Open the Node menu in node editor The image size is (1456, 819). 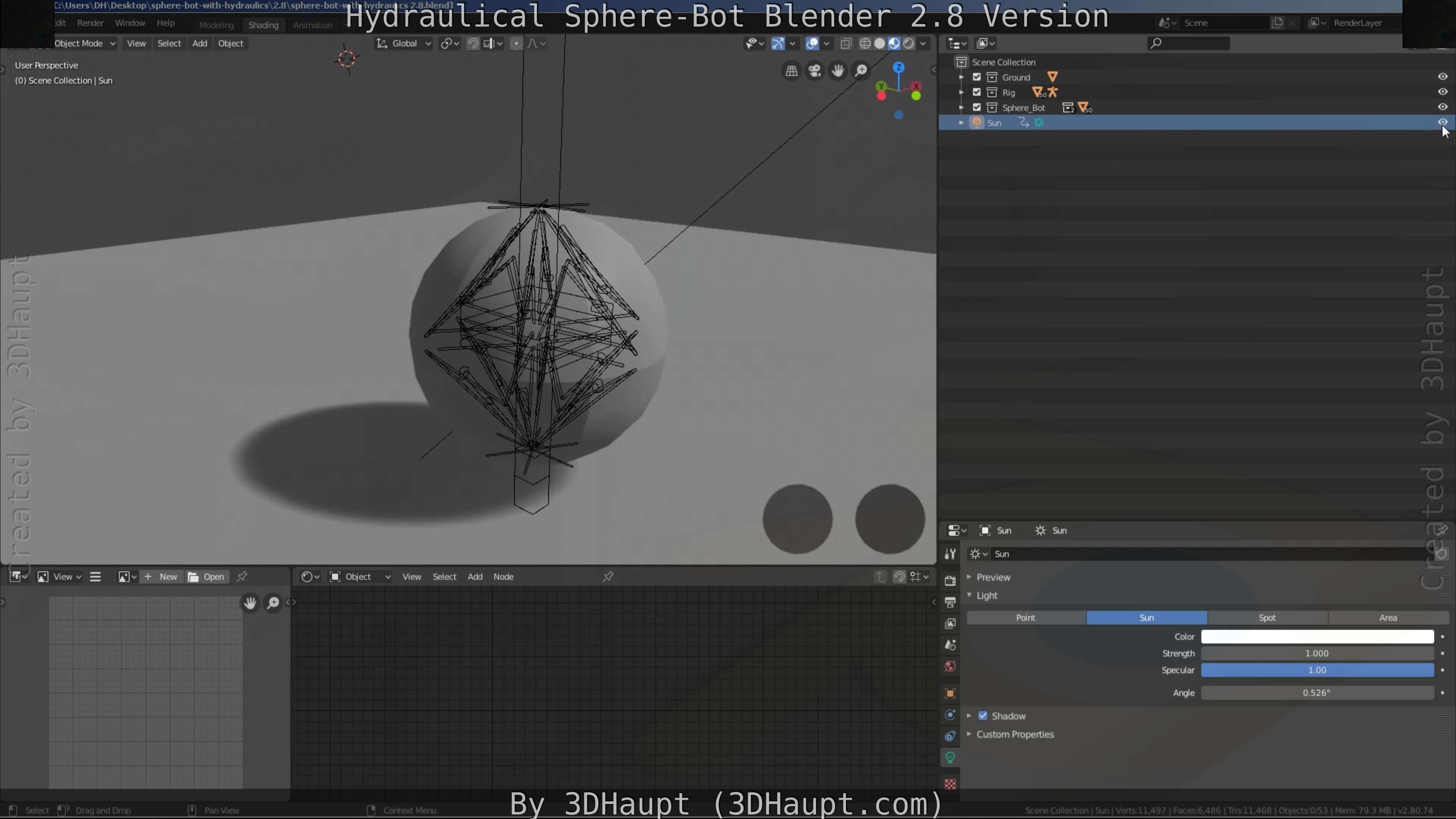point(503,576)
